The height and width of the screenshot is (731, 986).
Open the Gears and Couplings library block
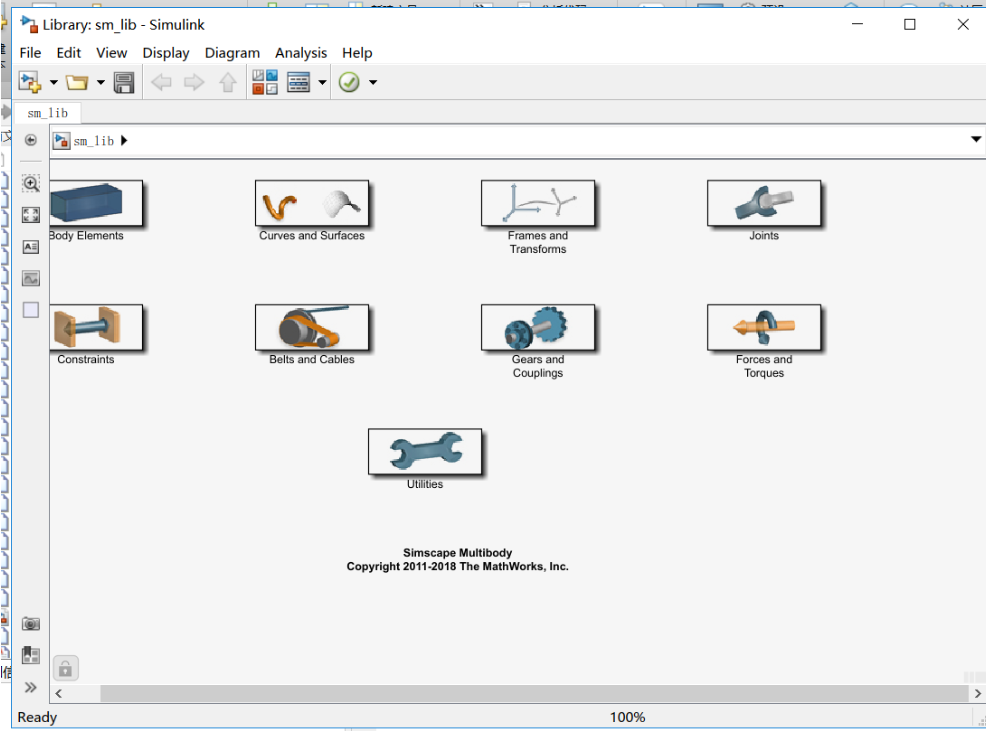point(538,327)
